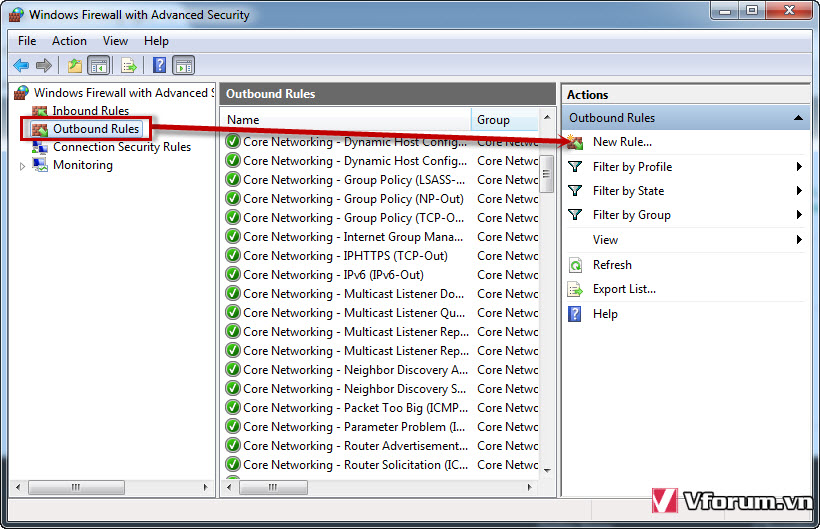Click green check icon of Packet Too Big rule
The width and height of the screenshot is (820, 529).
tap(233, 407)
